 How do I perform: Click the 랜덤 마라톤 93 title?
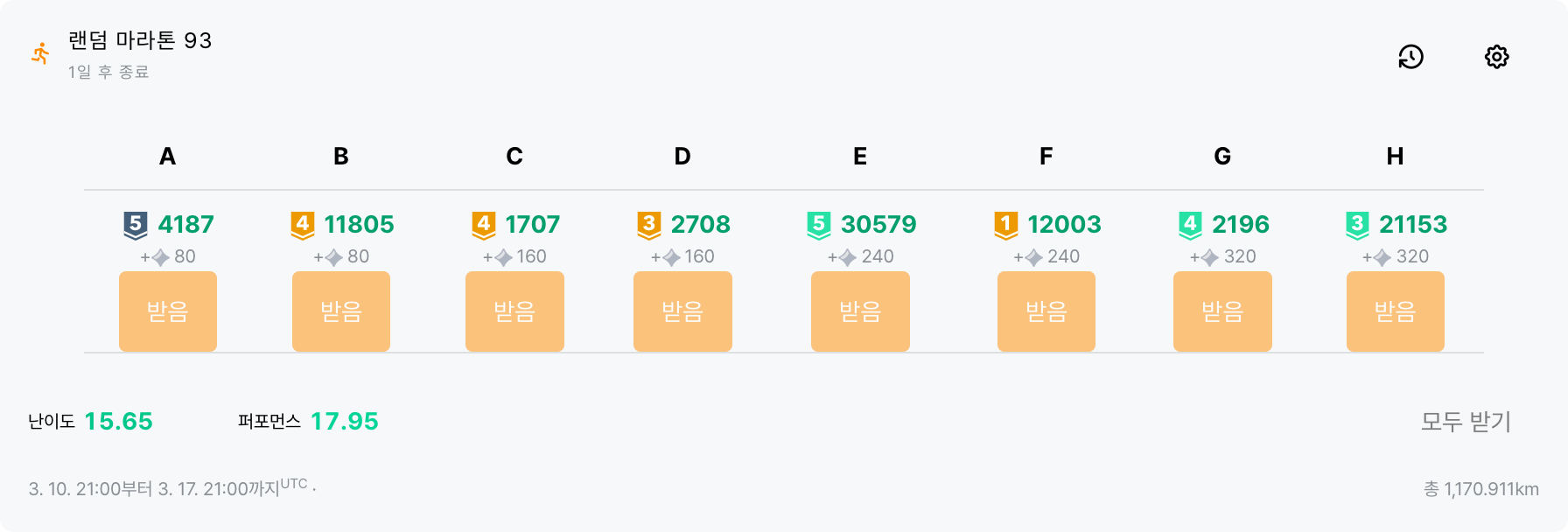pyautogui.click(x=140, y=41)
